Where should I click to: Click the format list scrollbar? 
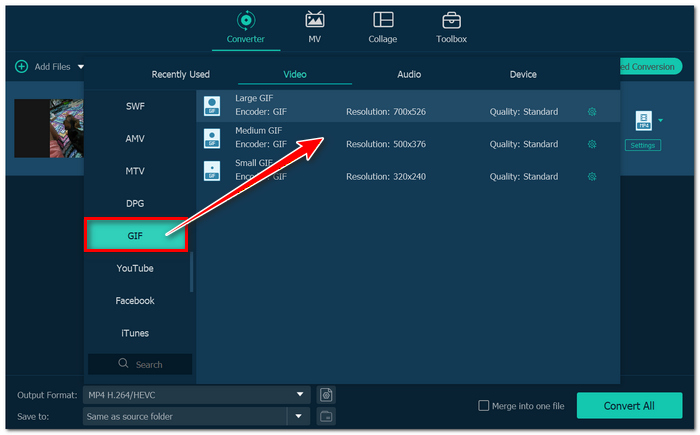pos(192,272)
